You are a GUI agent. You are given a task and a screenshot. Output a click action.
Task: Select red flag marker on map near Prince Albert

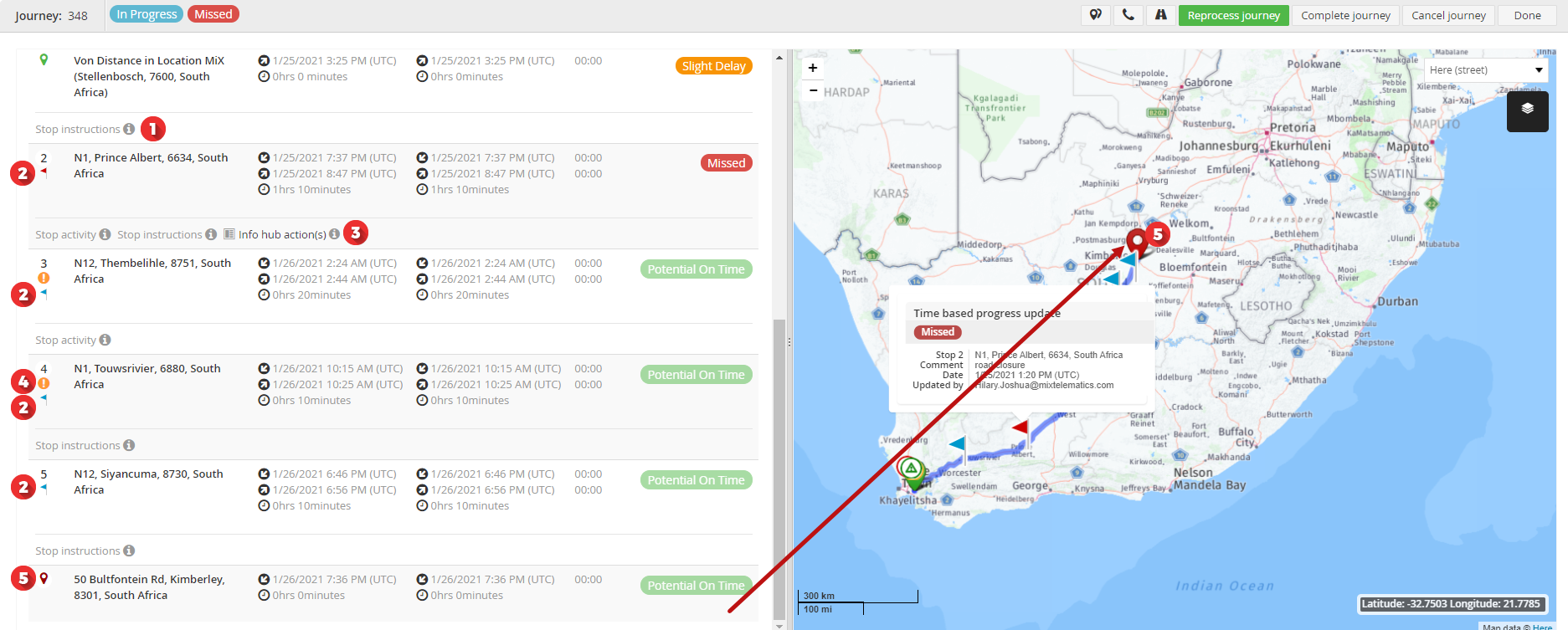point(1020,428)
